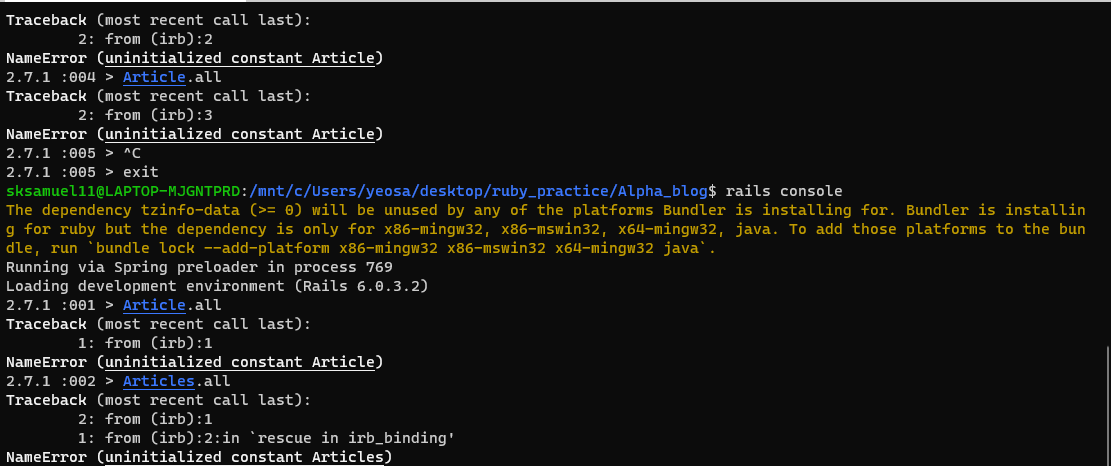This screenshot has width=1112, height=466.
Task: Click the blue Articles link on prompt :002
Action: coord(159,381)
